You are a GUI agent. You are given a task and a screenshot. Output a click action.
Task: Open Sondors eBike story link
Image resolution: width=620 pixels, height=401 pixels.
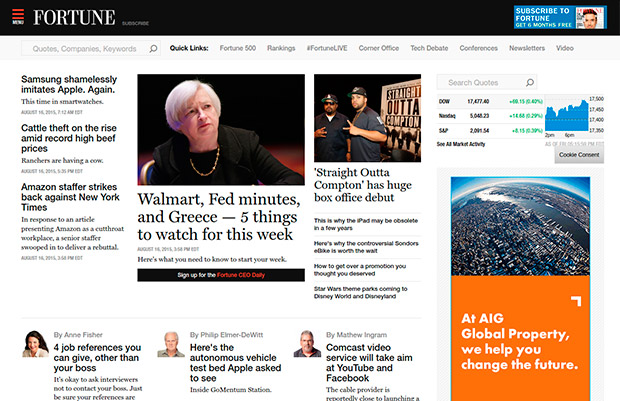click(366, 247)
